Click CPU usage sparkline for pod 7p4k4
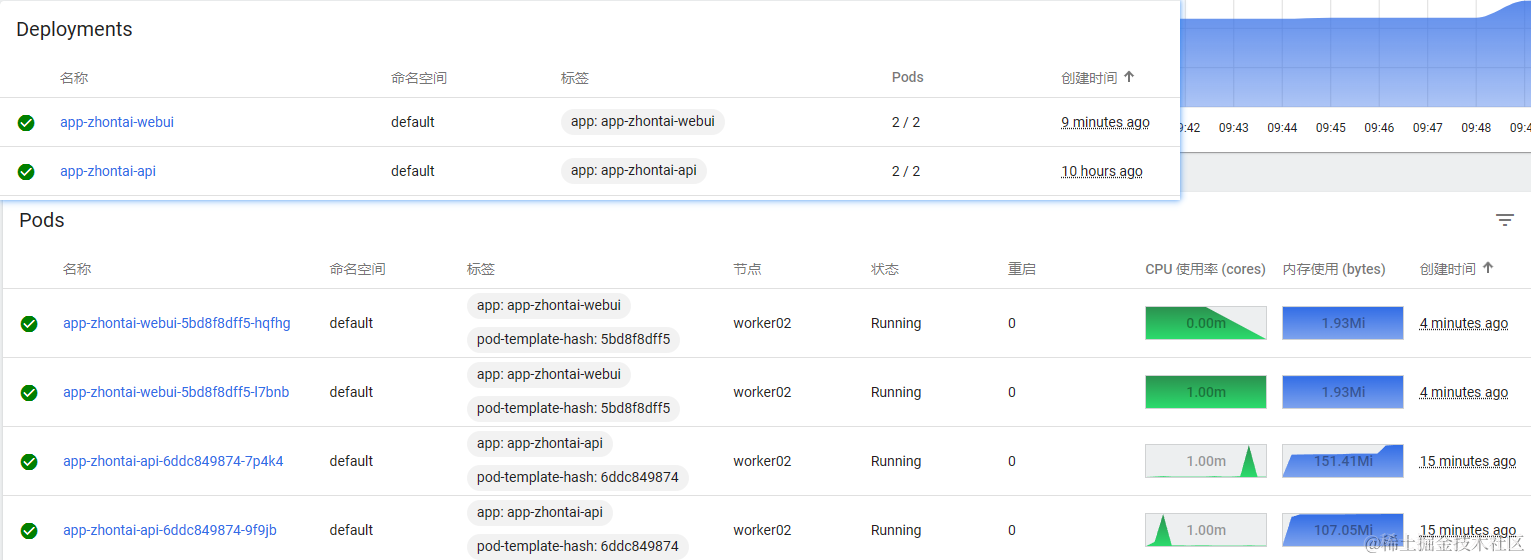1531x560 pixels. coord(1206,461)
